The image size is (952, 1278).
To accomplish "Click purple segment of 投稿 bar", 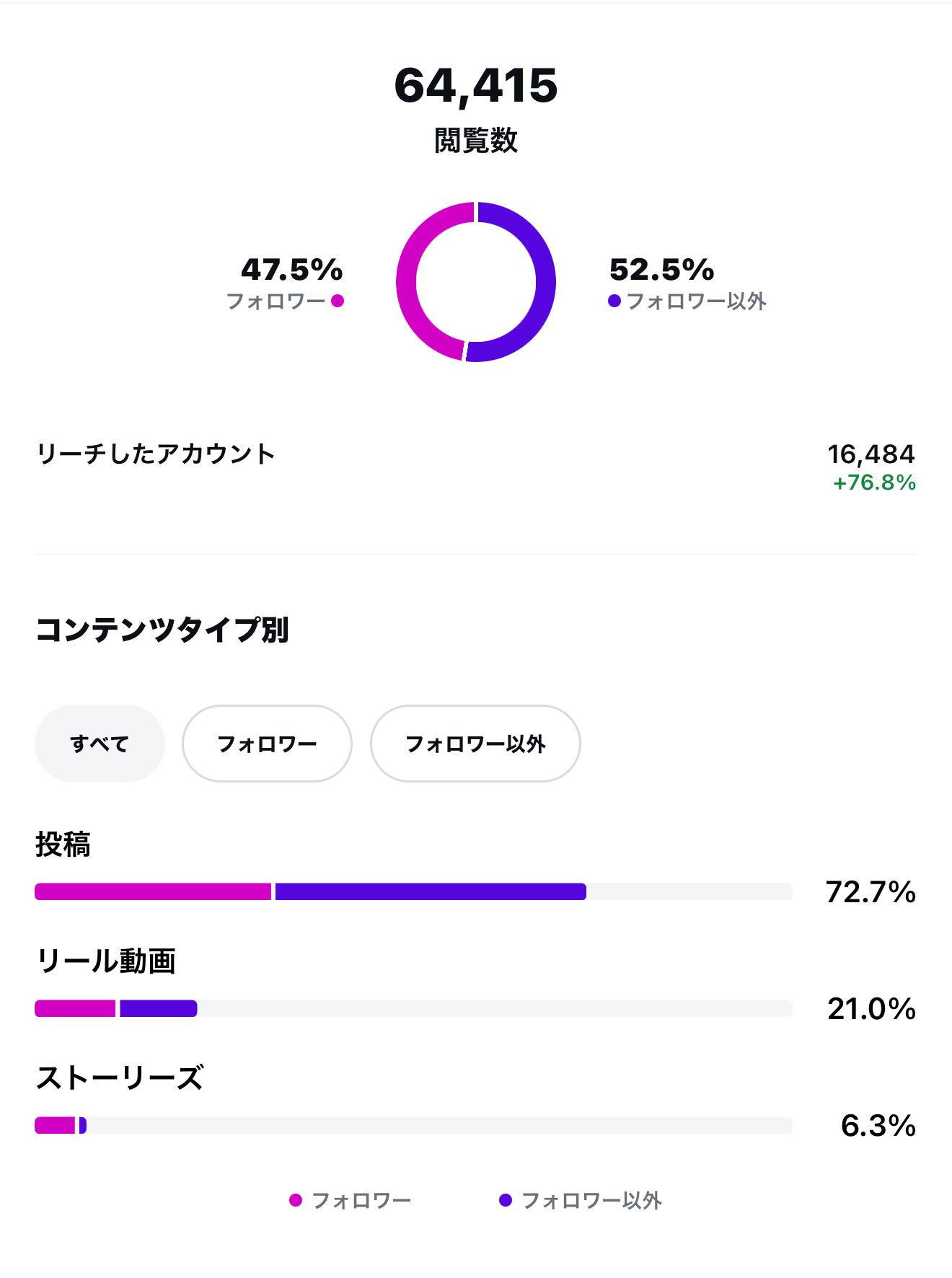I will pos(431,891).
